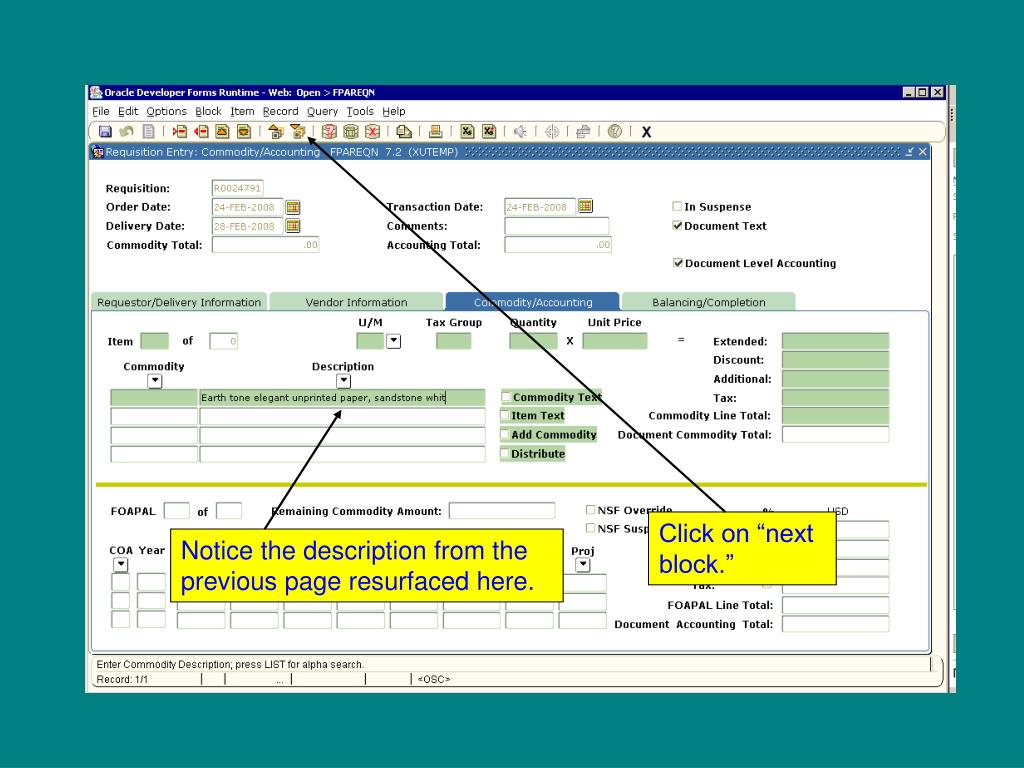
Task: Click the Unit Price input field
Action: click(615, 341)
